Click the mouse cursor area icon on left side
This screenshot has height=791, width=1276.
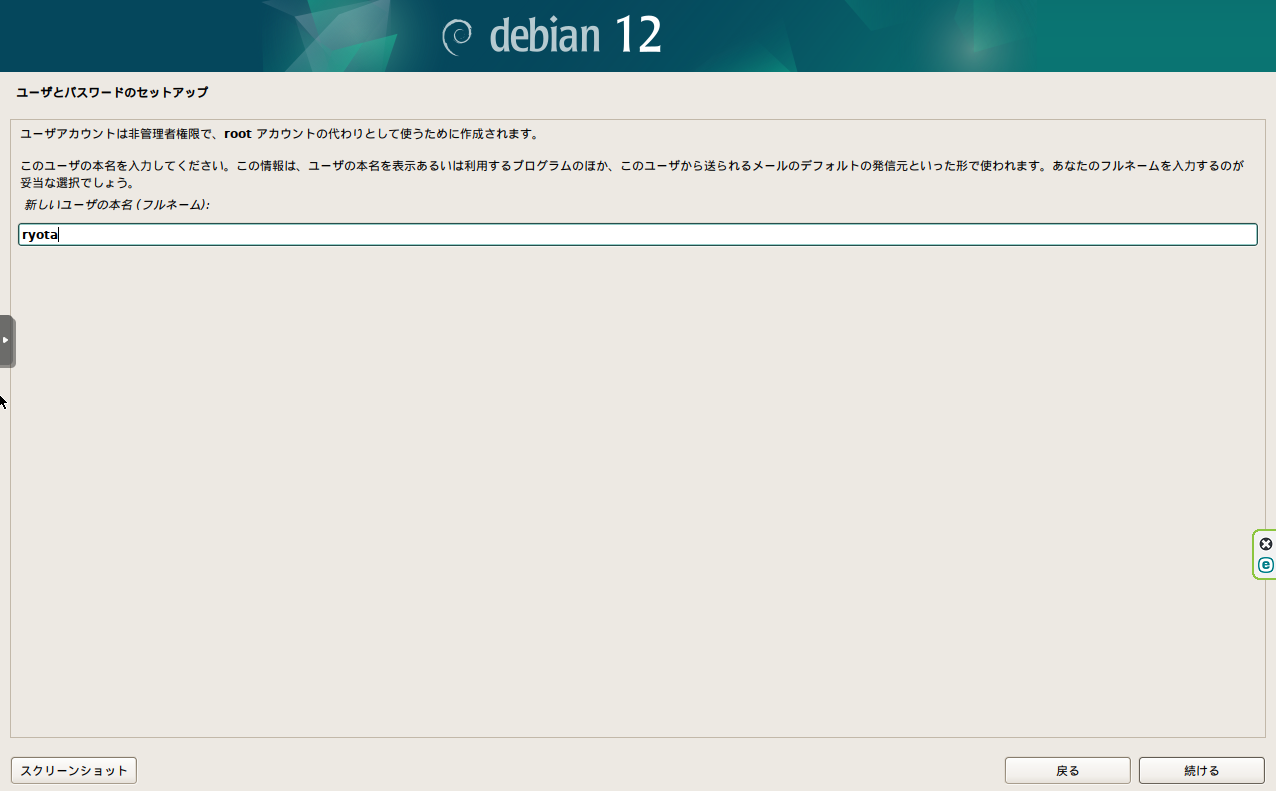tap(4, 400)
